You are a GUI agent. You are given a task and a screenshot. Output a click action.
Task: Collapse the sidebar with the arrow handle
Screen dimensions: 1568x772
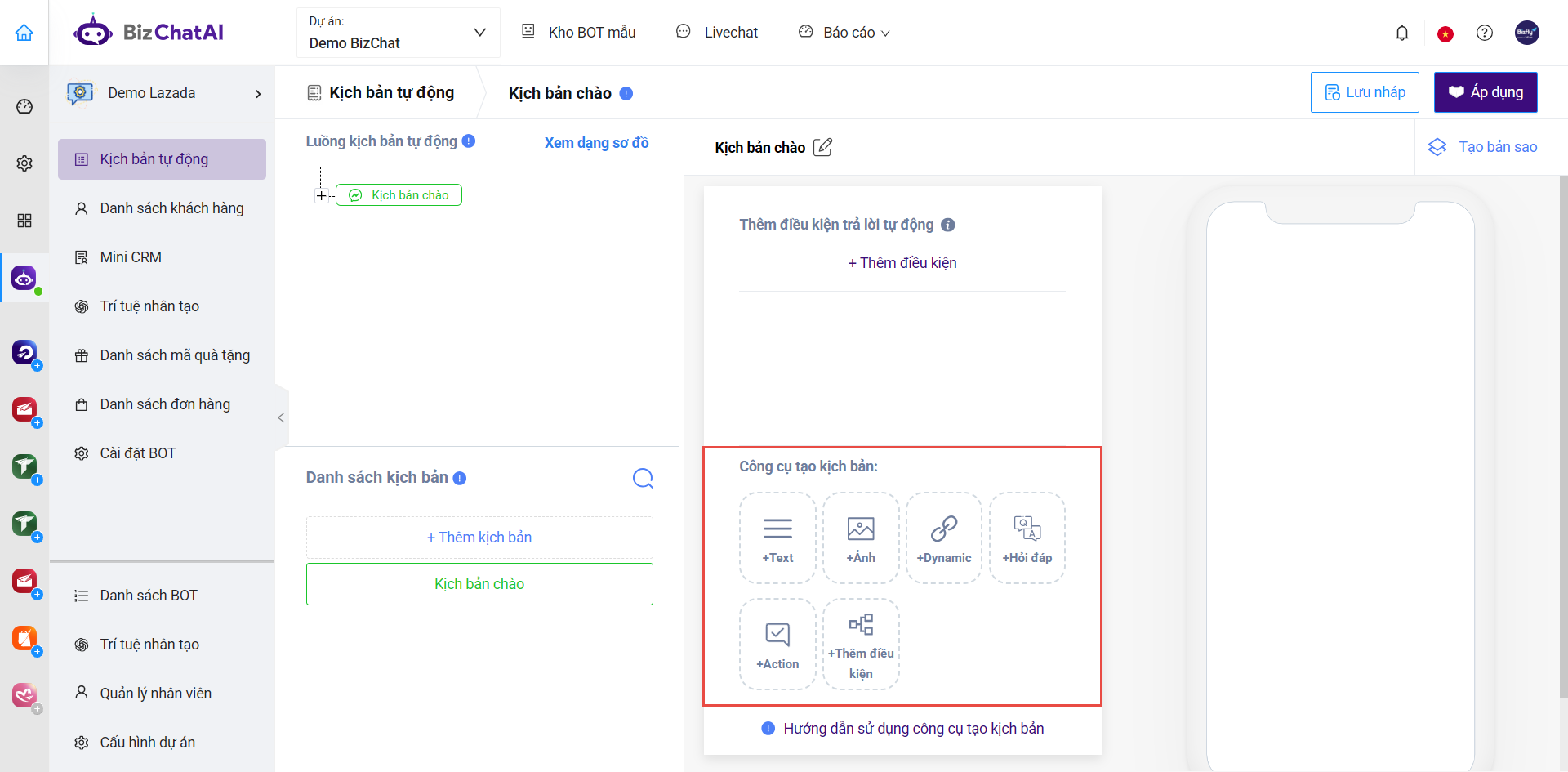[x=281, y=417]
